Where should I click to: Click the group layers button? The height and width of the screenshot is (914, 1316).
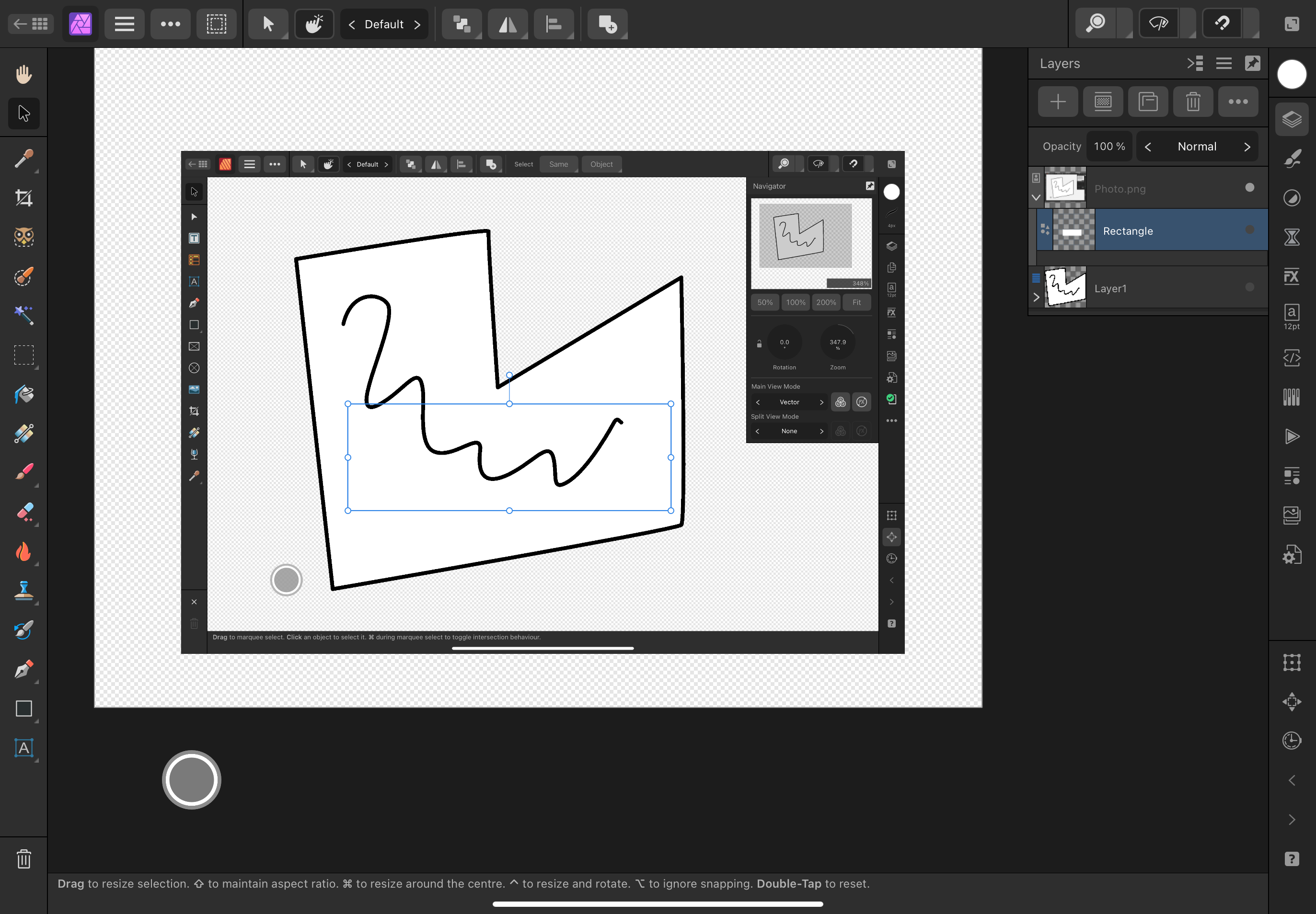pos(1148,102)
